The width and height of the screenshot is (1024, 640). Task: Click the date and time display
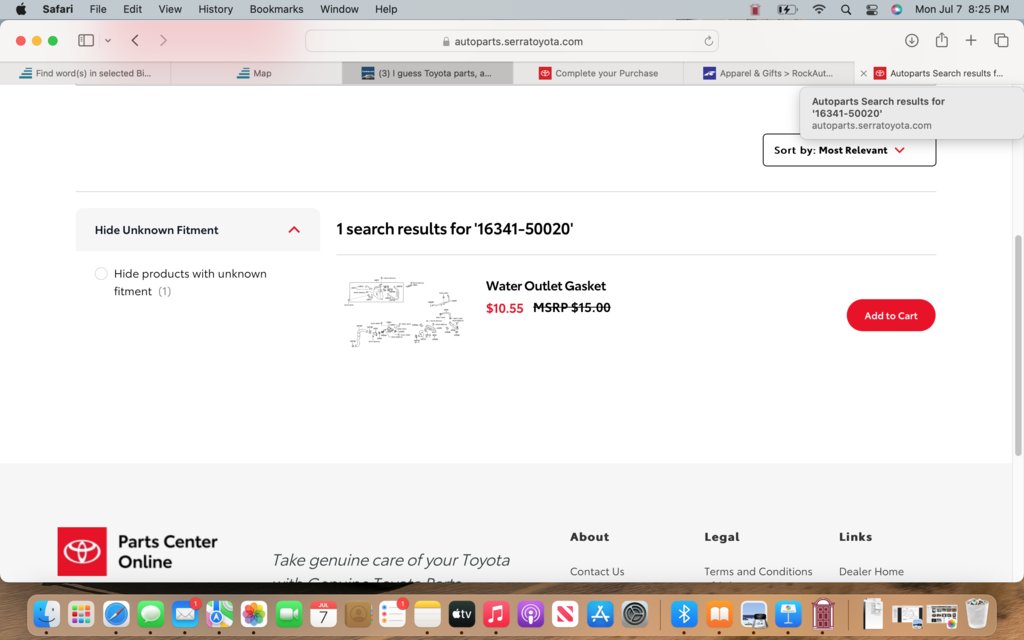pos(961,9)
